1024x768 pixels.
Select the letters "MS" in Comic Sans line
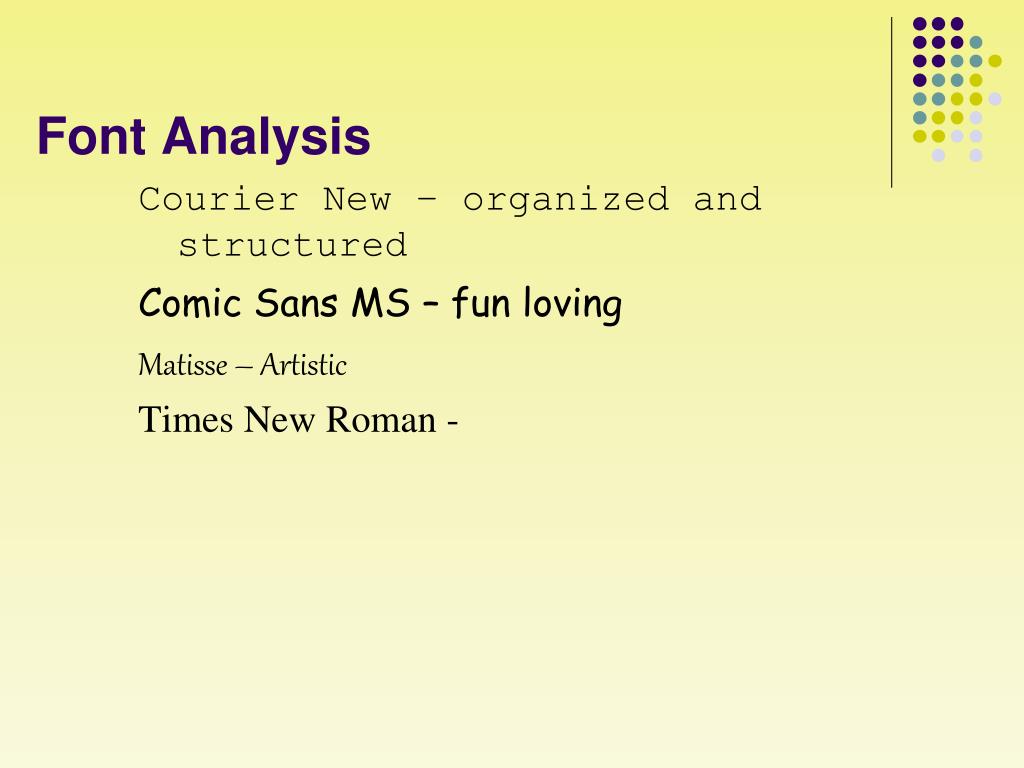click(x=381, y=303)
